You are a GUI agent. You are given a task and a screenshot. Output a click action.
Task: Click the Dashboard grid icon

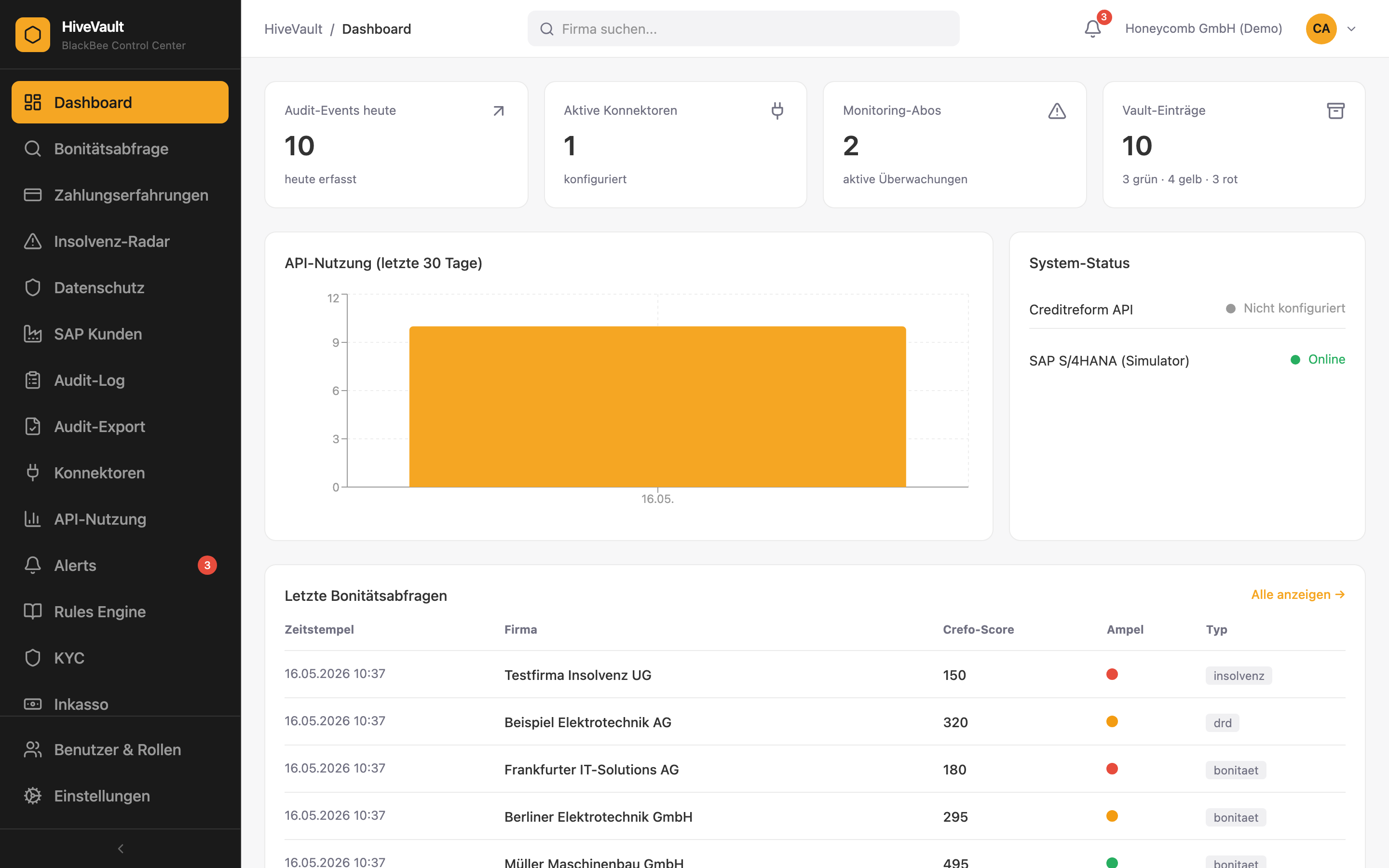pos(33,102)
